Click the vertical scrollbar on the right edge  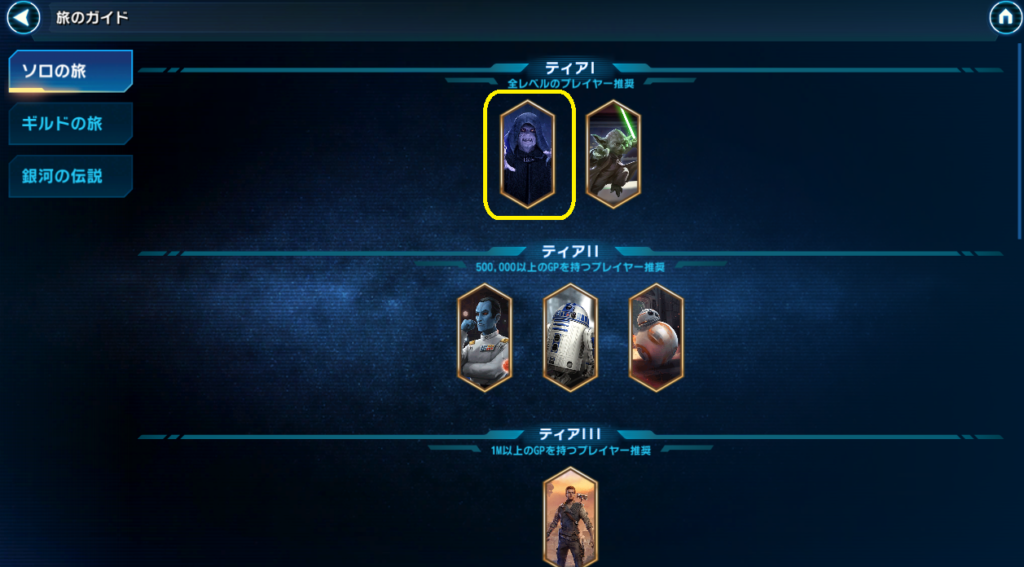1021,142
